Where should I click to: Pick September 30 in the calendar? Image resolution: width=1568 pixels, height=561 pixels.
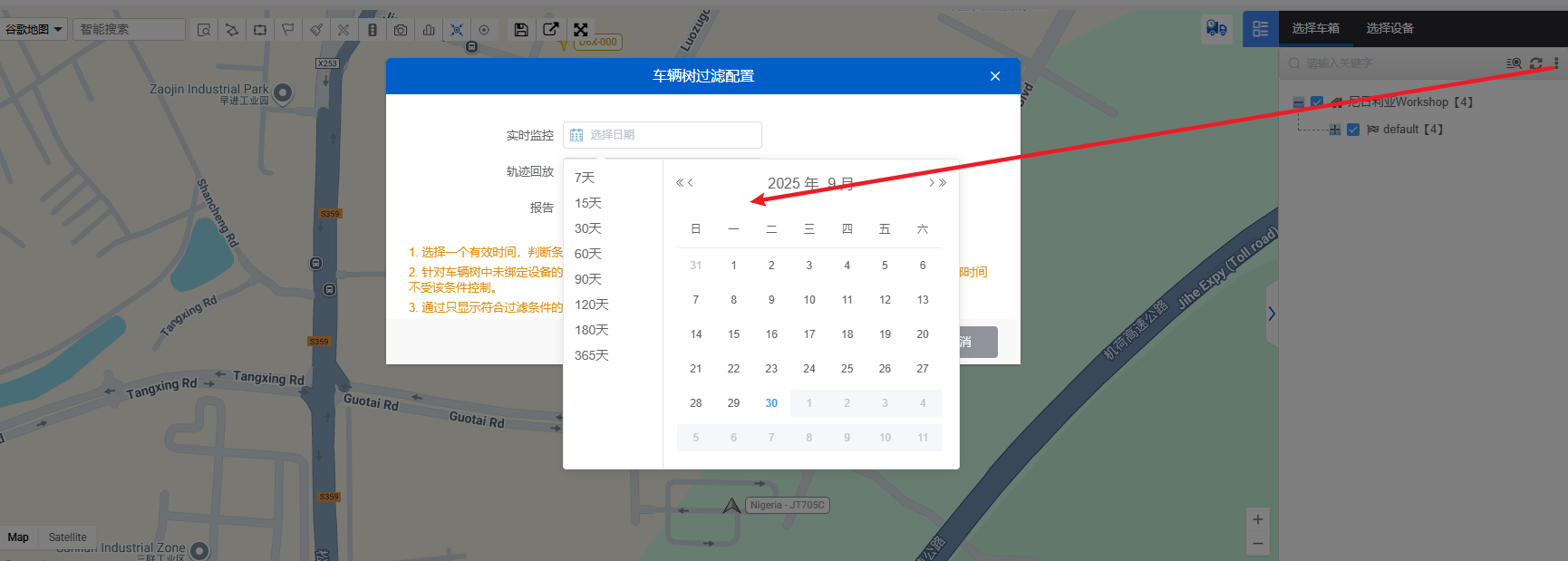(771, 403)
